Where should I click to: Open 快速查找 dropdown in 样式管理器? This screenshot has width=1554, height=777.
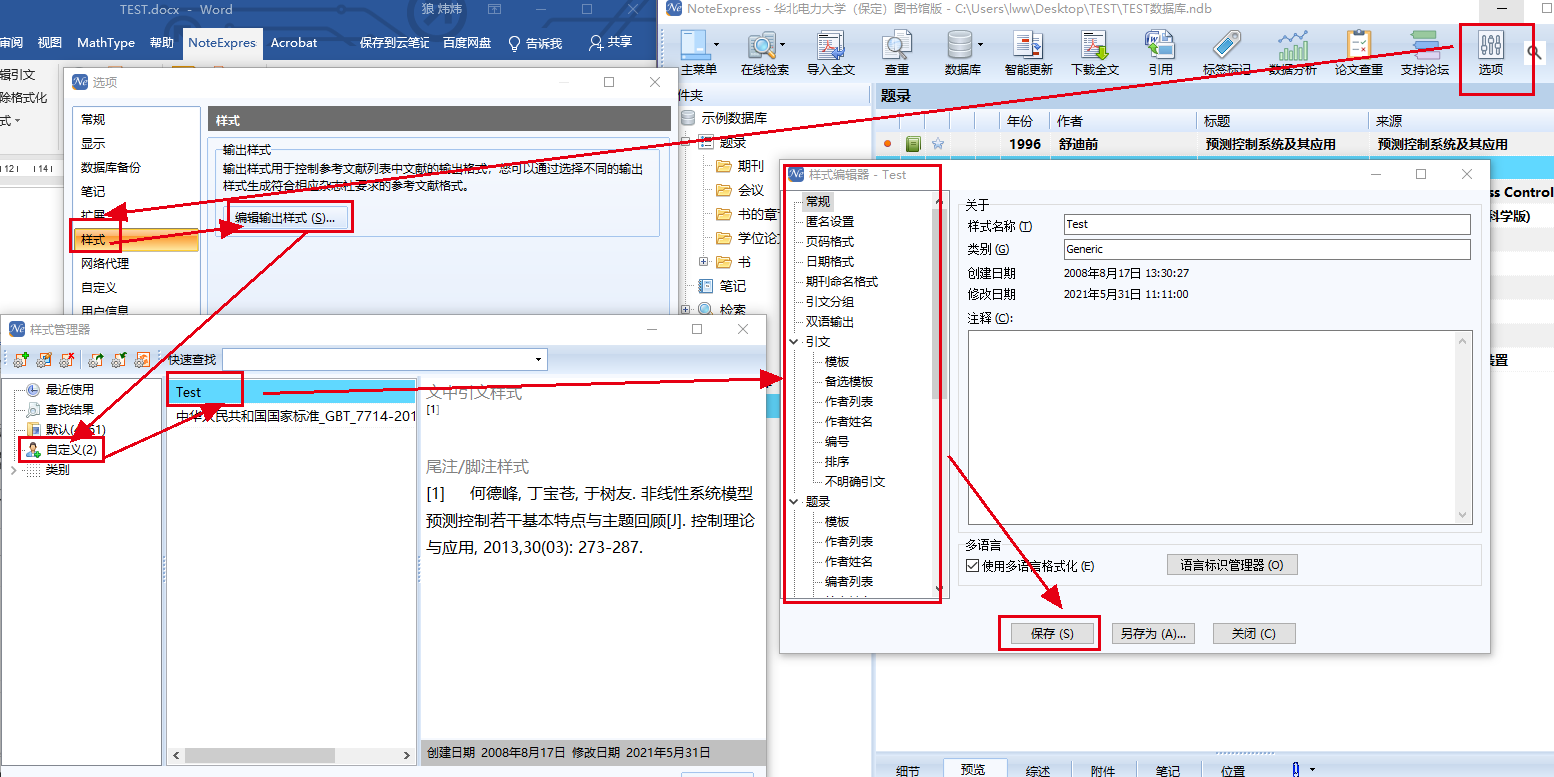[x=539, y=359]
